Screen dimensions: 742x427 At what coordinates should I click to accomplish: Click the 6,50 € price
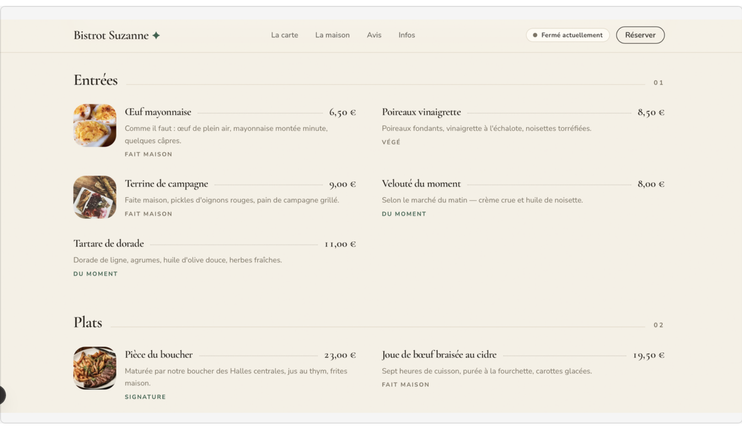tap(342, 112)
